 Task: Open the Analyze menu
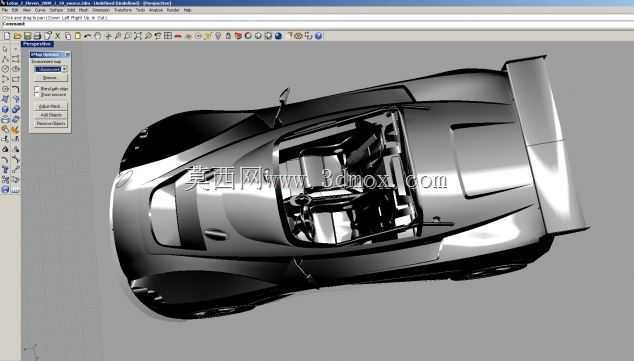coord(156,10)
